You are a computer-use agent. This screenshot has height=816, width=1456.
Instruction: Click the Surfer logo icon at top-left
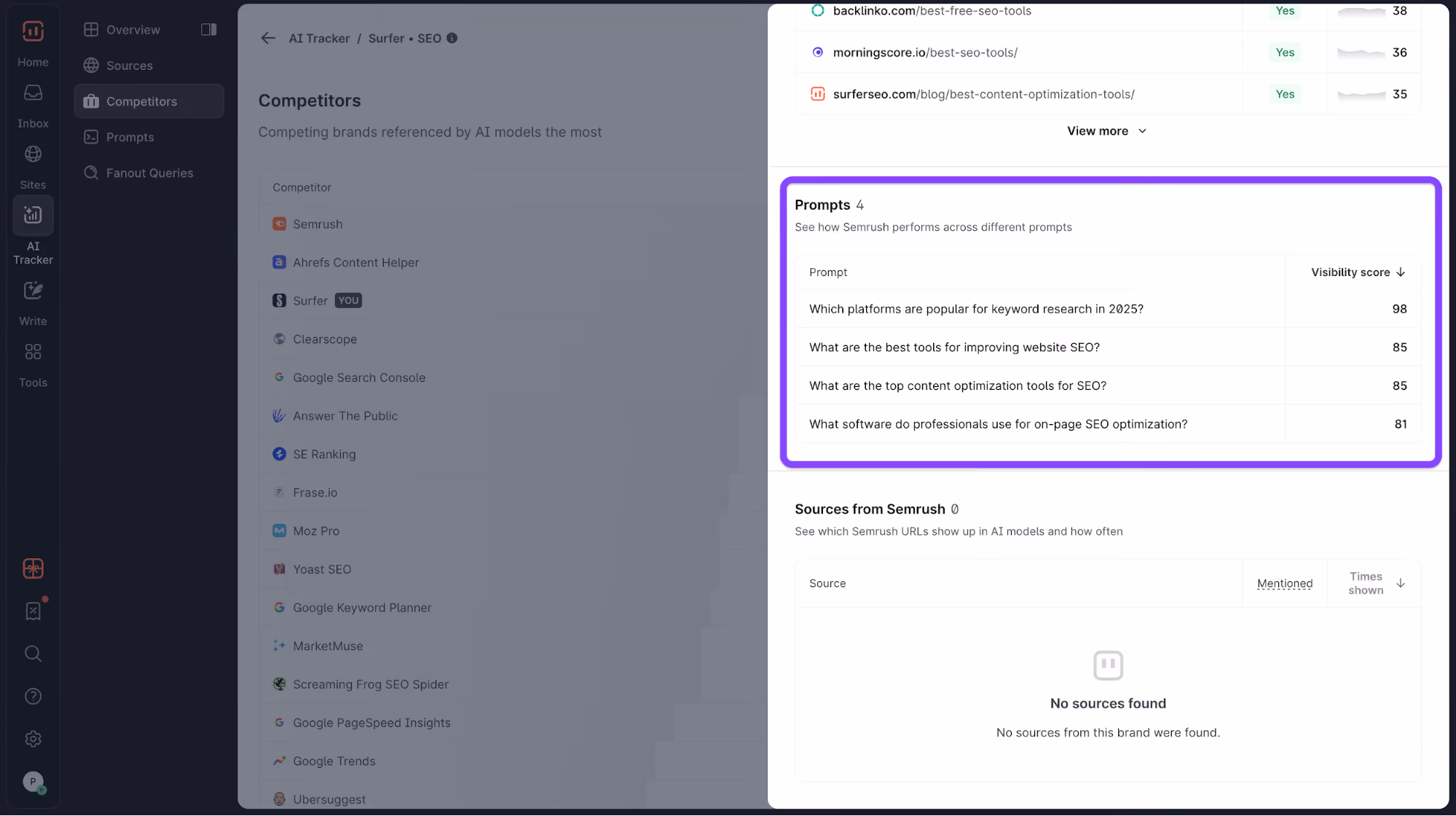tap(33, 31)
